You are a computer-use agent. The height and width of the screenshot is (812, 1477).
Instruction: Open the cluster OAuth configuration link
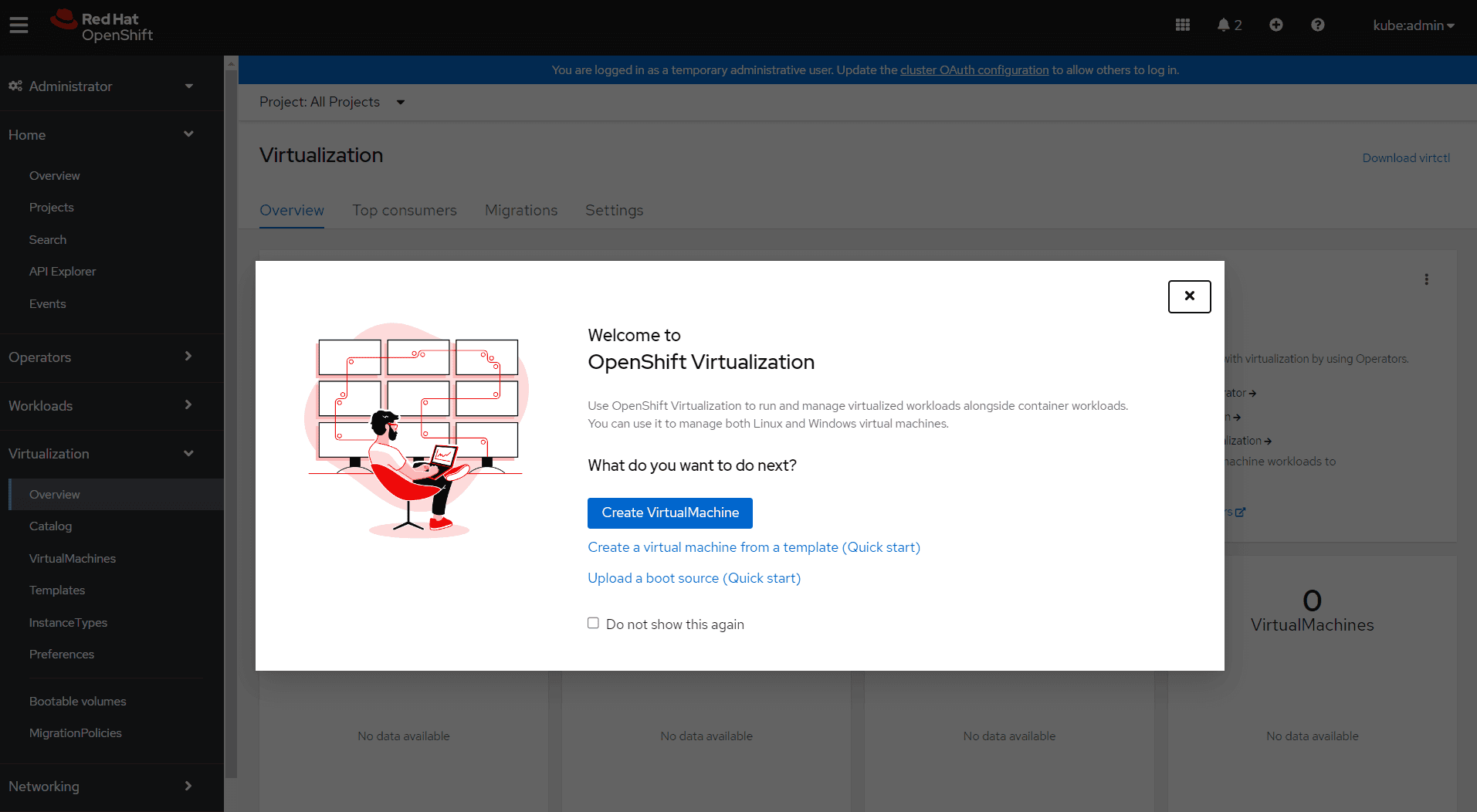click(974, 69)
